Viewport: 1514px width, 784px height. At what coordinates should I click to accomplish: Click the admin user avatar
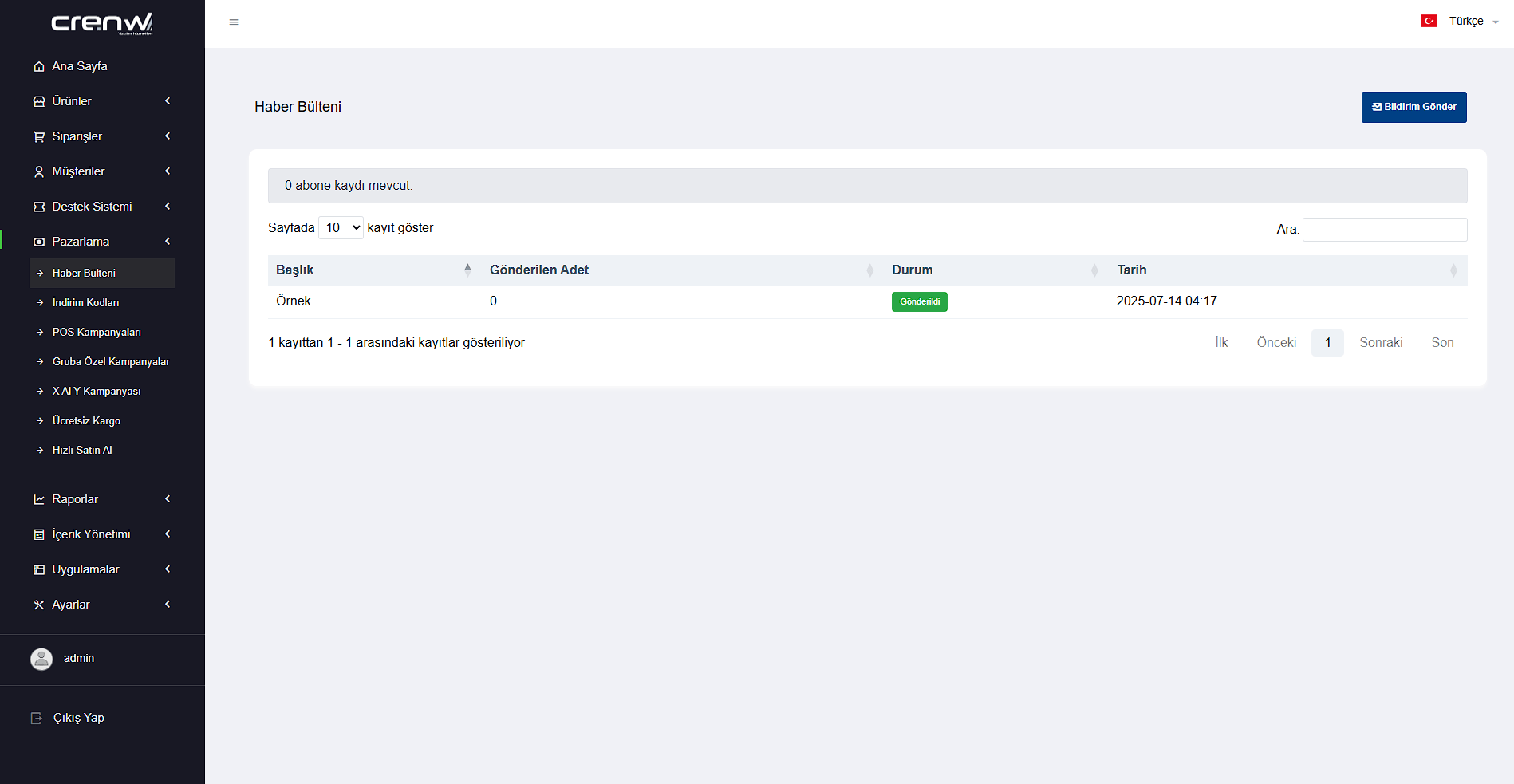pyautogui.click(x=41, y=659)
